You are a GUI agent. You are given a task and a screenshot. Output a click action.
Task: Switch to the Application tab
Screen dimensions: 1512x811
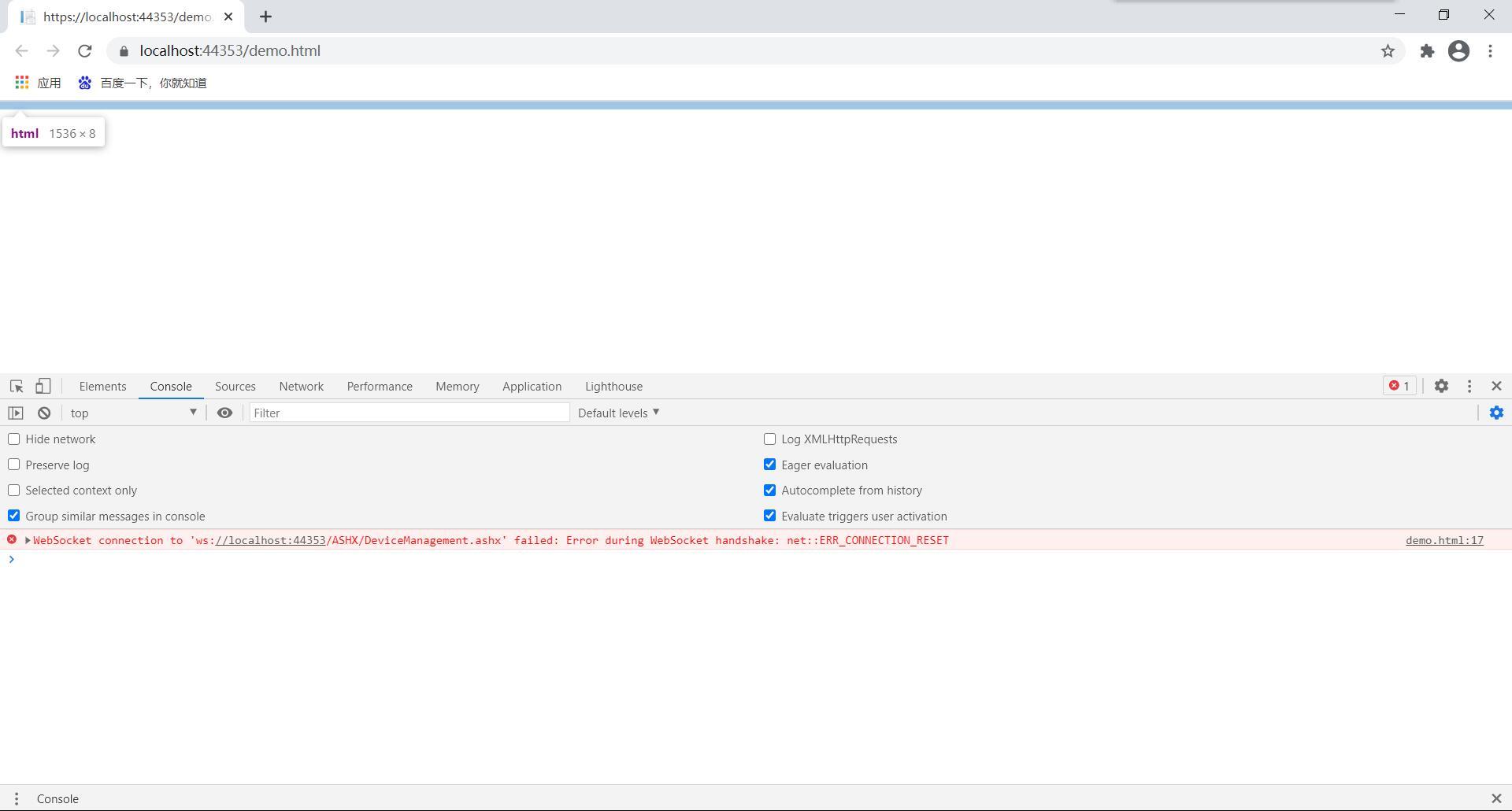(x=532, y=387)
